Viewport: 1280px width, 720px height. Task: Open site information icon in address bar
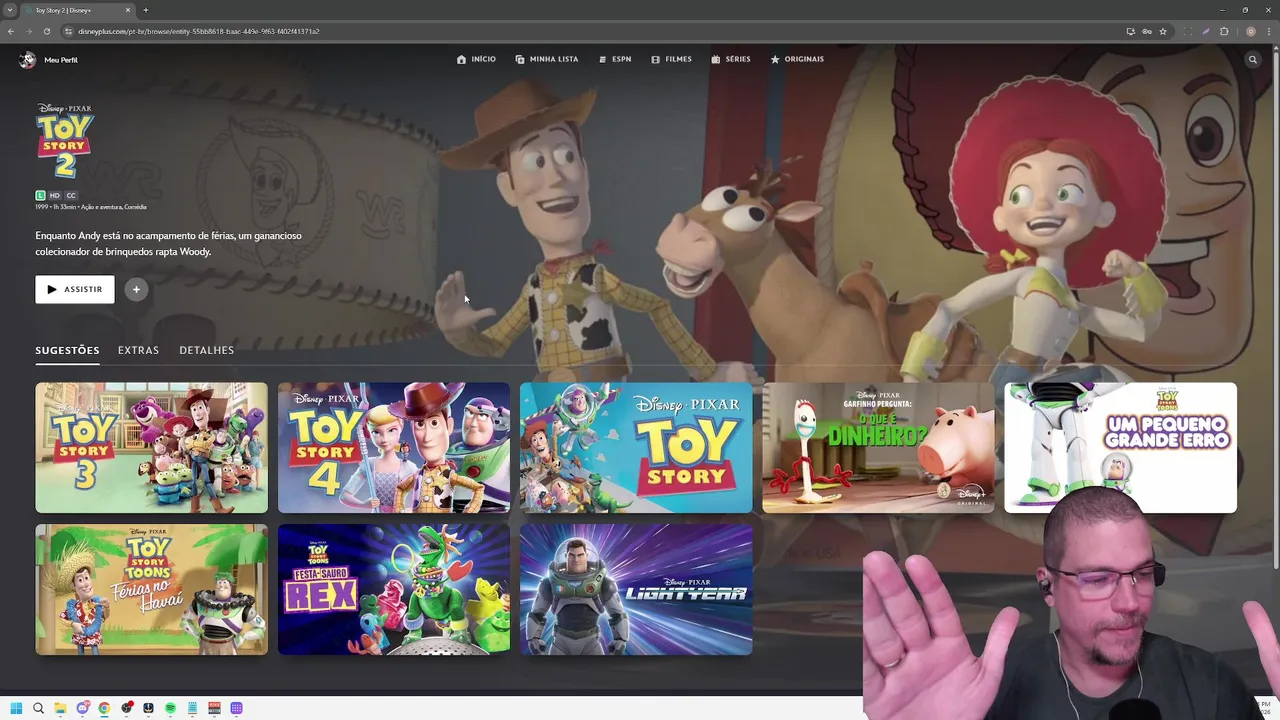pyautogui.click(x=69, y=31)
